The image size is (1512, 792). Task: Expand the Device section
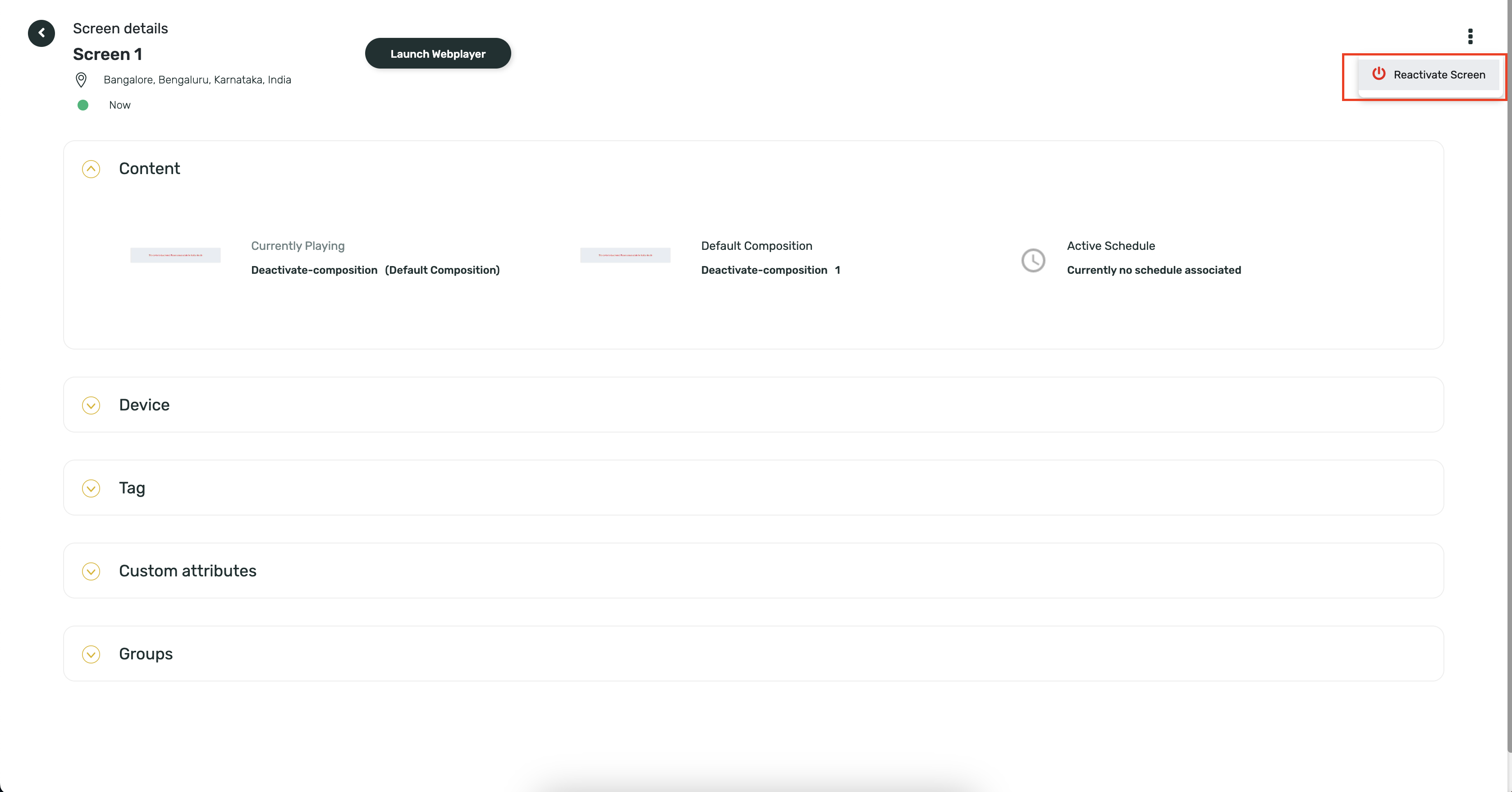(91, 405)
